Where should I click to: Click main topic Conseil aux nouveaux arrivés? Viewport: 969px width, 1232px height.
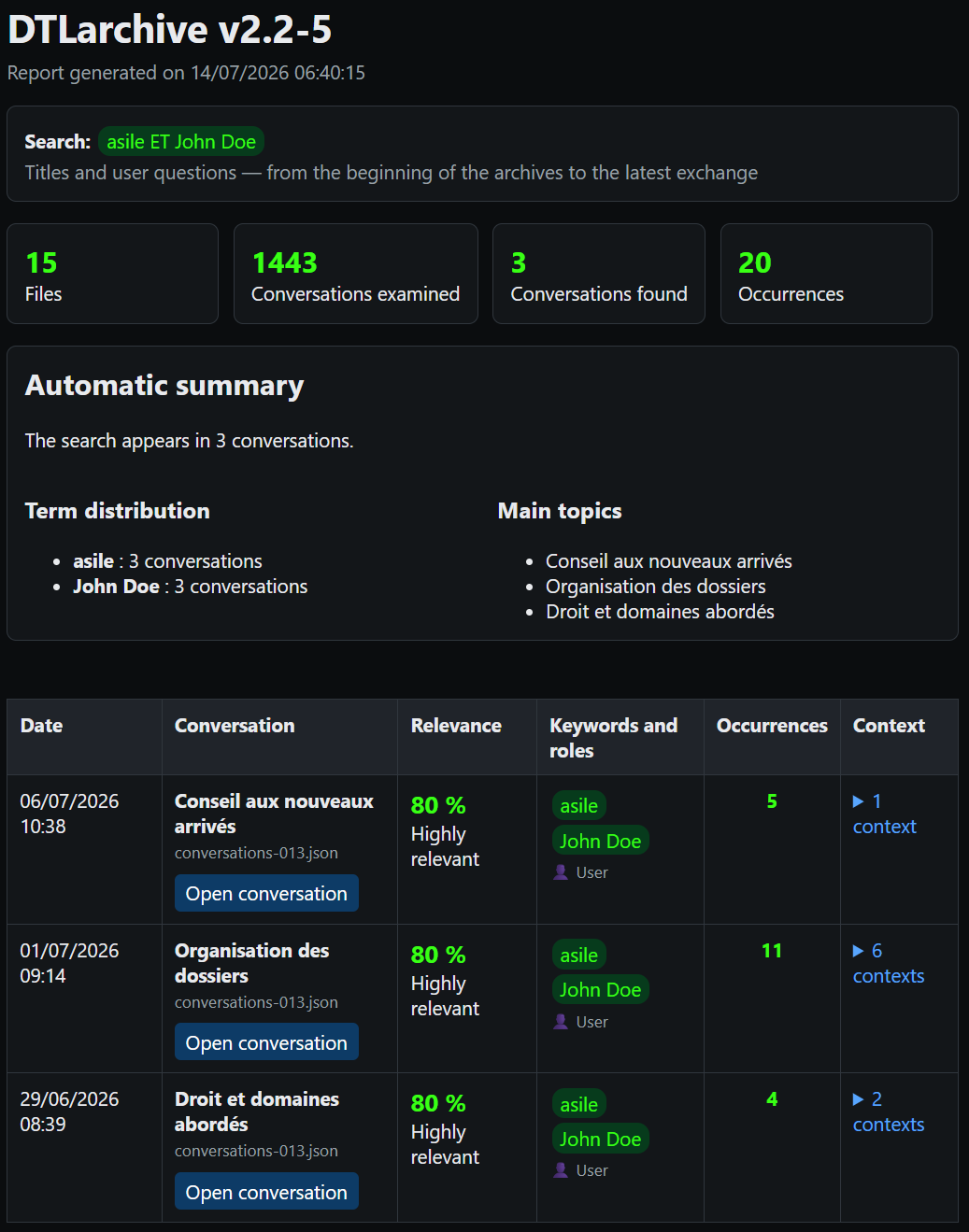669,561
